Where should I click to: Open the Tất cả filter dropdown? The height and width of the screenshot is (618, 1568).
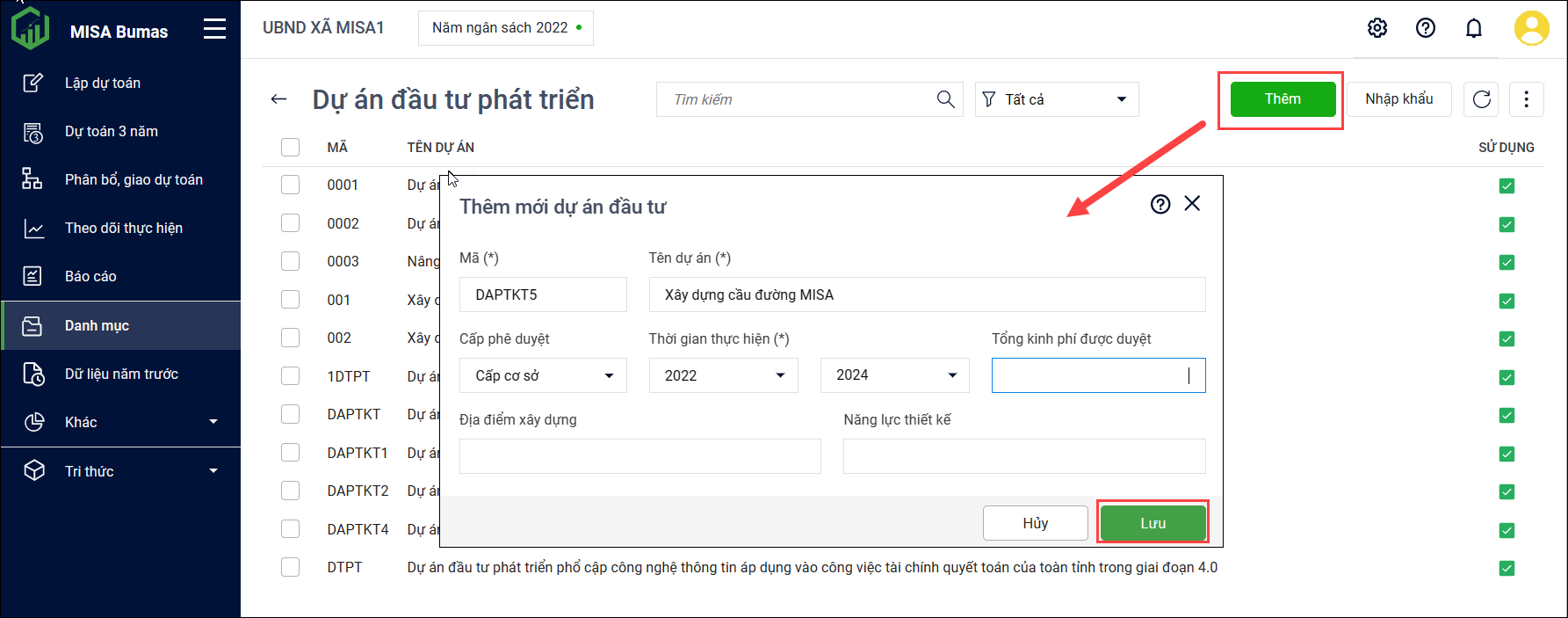coord(1056,99)
